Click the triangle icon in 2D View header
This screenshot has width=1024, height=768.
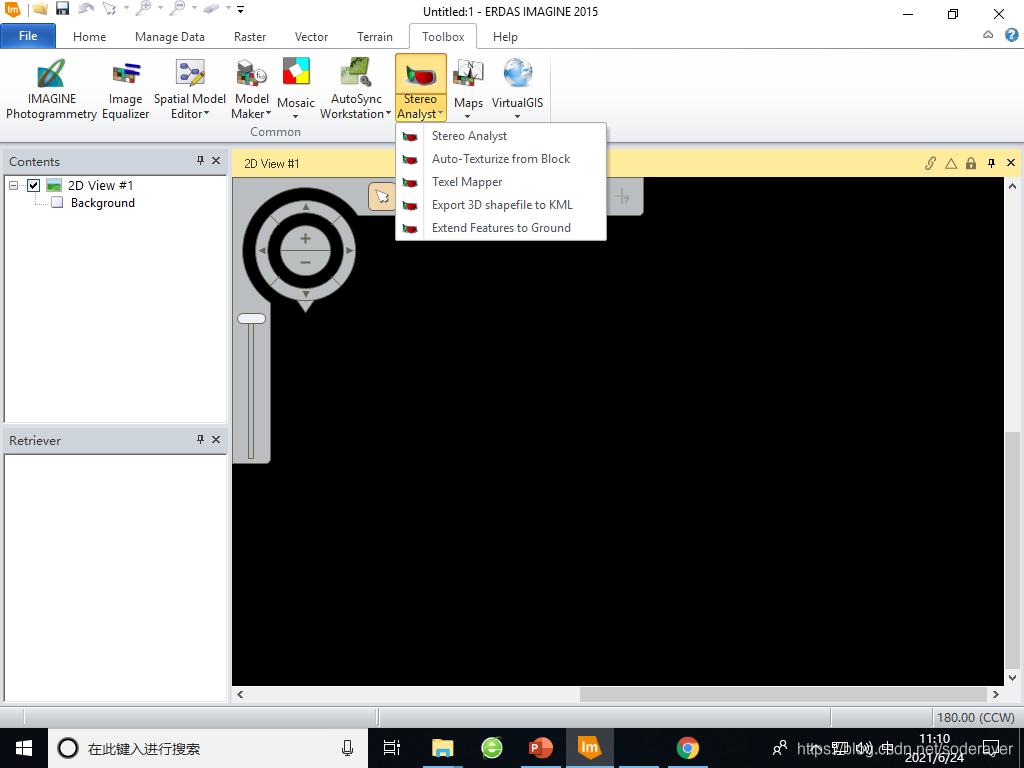(x=951, y=163)
